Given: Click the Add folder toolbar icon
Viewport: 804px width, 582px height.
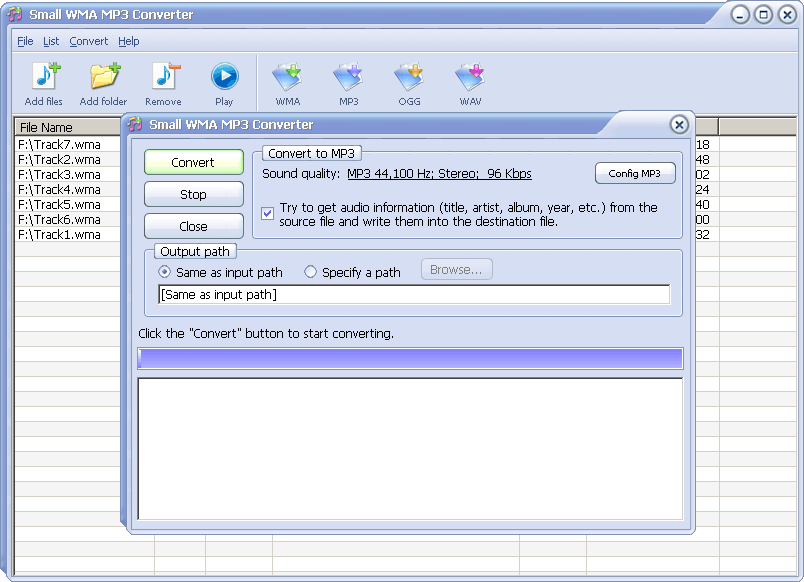Looking at the screenshot, I should click(x=104, y=84).
